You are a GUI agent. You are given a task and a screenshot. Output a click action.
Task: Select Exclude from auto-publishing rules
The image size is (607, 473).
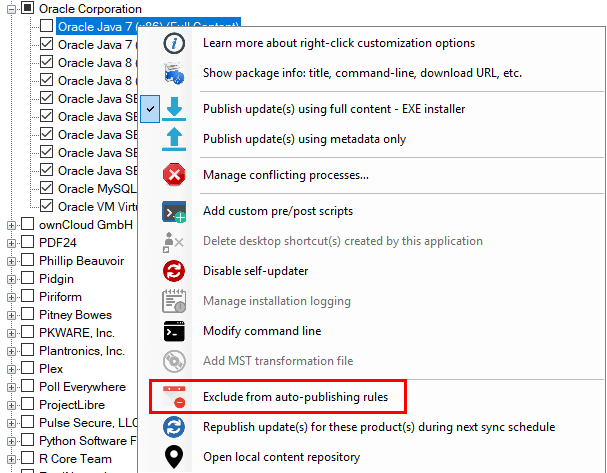click(295, 397)
